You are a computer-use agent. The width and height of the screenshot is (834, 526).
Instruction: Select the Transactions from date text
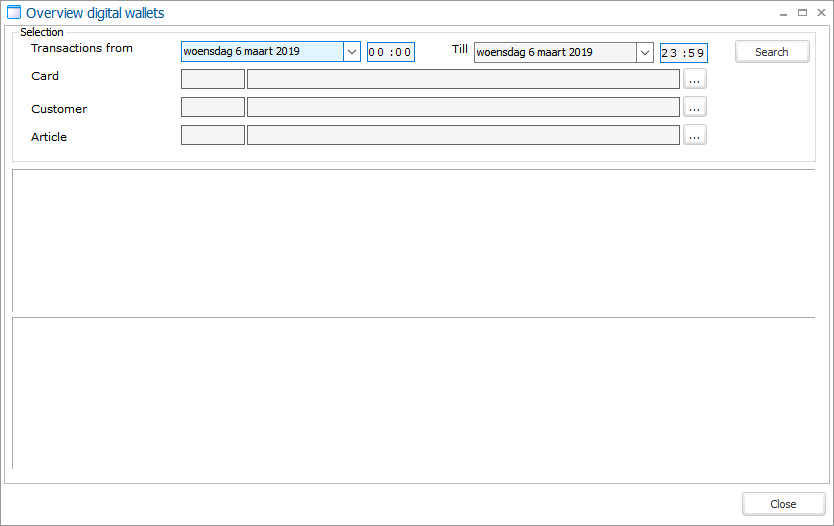(x=262, y=52)
